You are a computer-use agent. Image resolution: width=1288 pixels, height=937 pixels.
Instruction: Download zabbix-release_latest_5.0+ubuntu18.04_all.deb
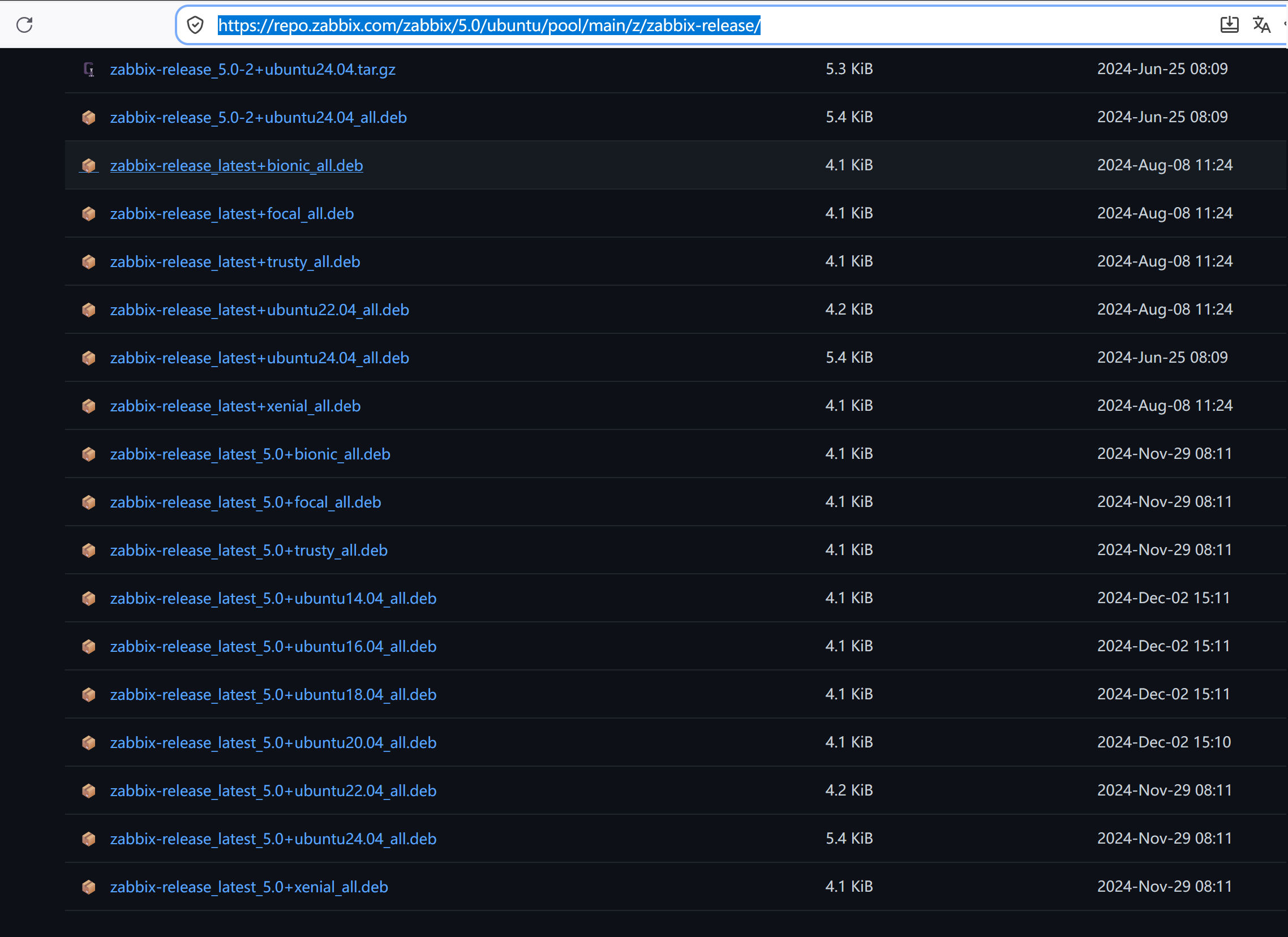coord(273,694)
